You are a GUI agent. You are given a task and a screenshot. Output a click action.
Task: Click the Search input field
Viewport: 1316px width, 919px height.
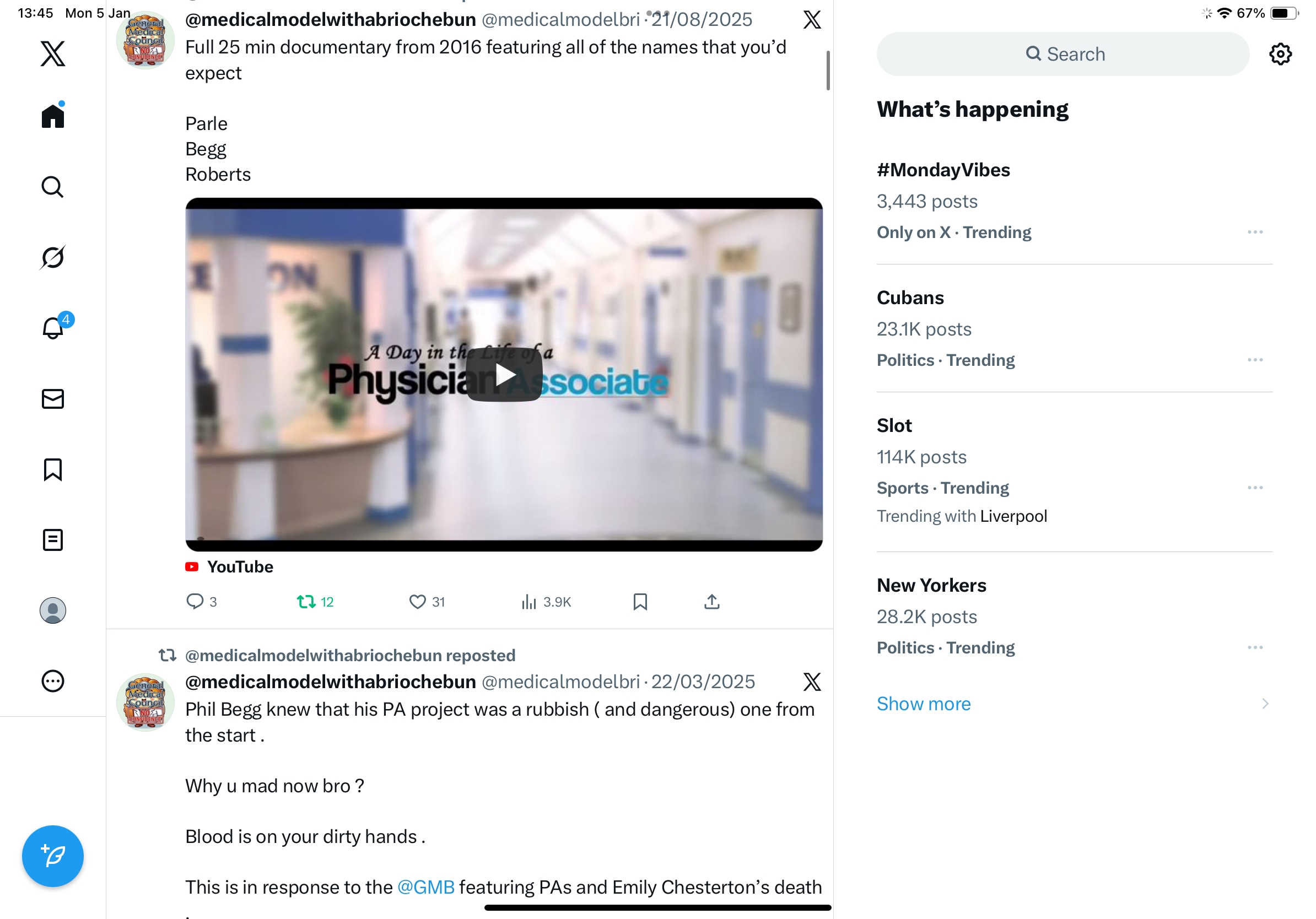tap(1062, 54)
